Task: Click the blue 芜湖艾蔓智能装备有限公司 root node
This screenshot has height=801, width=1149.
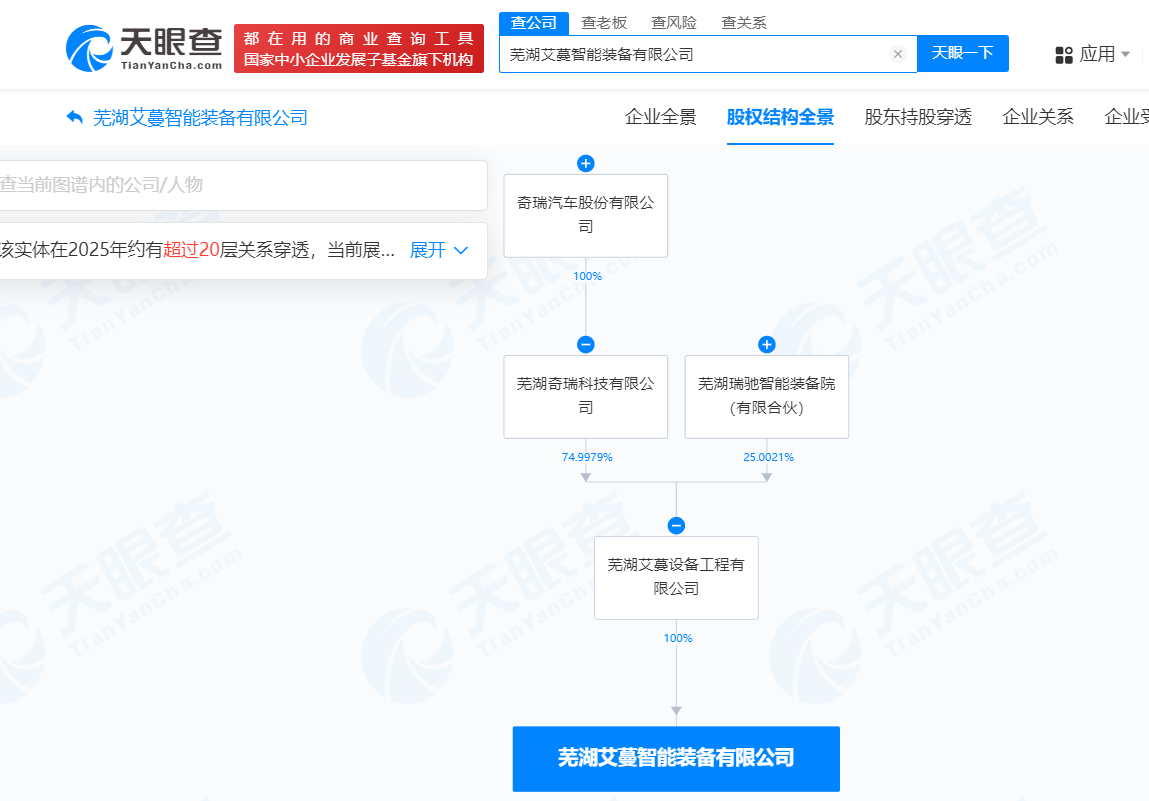Action: (x=676, y=758)
